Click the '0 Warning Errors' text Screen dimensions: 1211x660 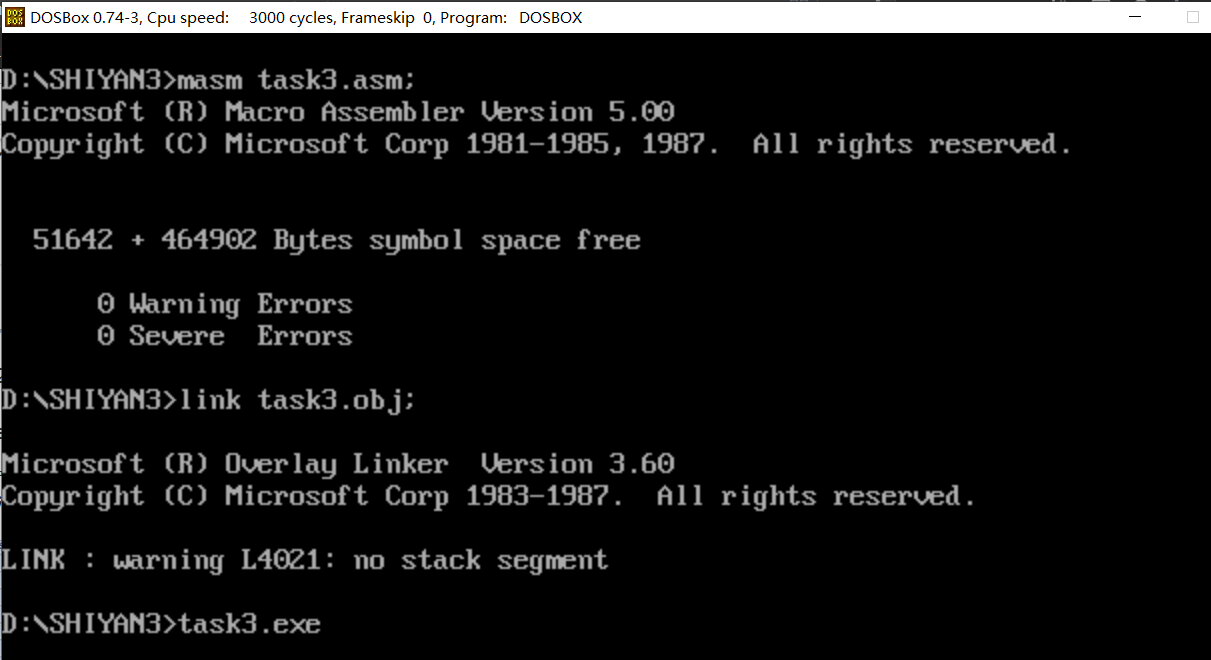[225, 304]
